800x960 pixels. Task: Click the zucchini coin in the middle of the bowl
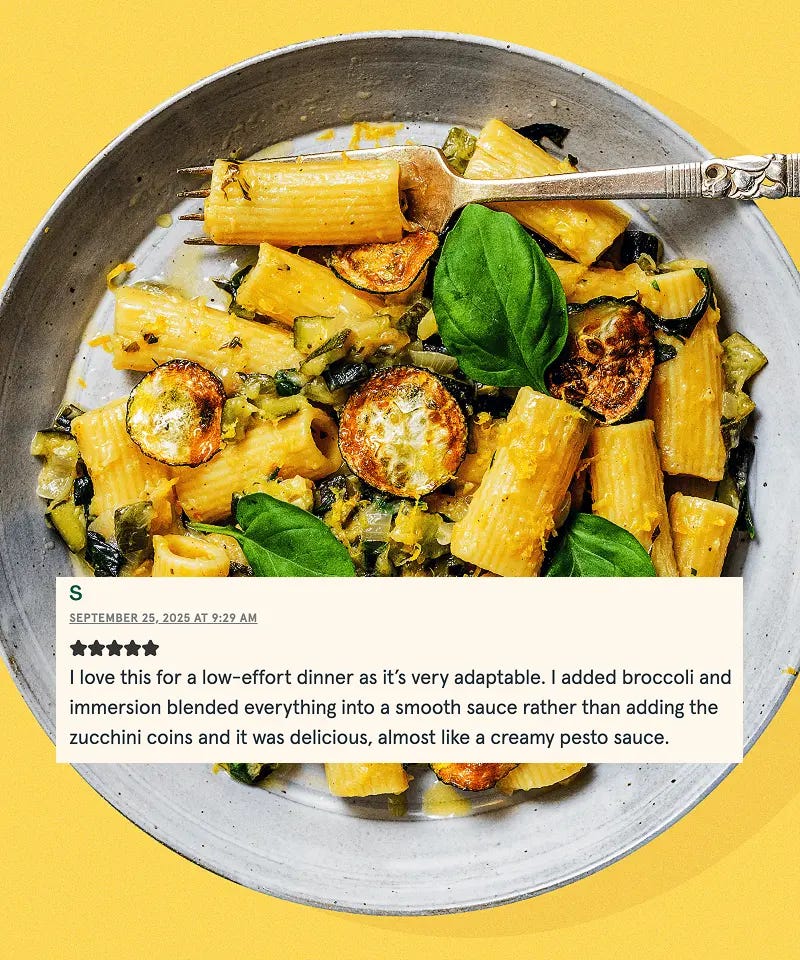point(403,432)
